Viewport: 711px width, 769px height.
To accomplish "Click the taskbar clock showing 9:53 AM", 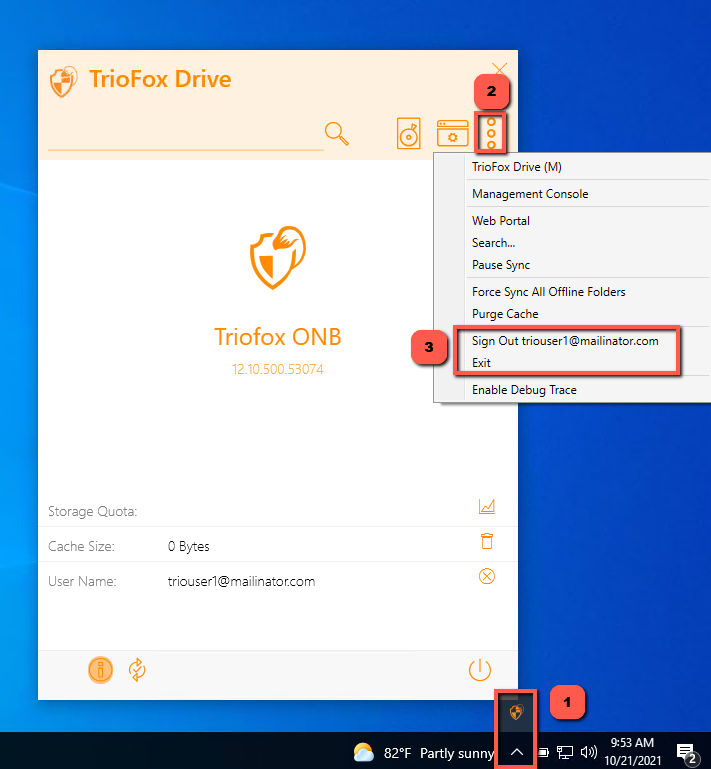I will [x=633, y=752].
